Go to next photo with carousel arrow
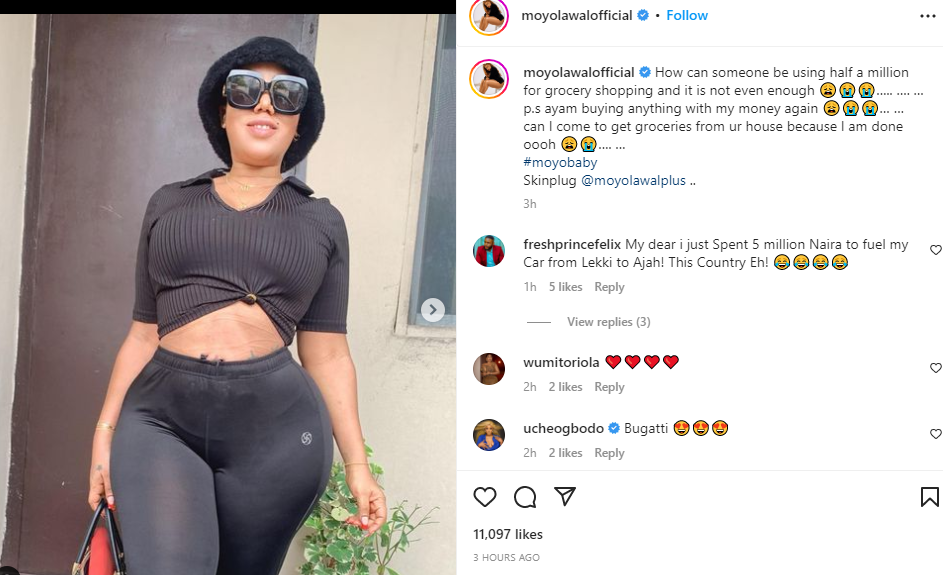The height and width of the screenshot is (575, 943). (x=432, y=310)
